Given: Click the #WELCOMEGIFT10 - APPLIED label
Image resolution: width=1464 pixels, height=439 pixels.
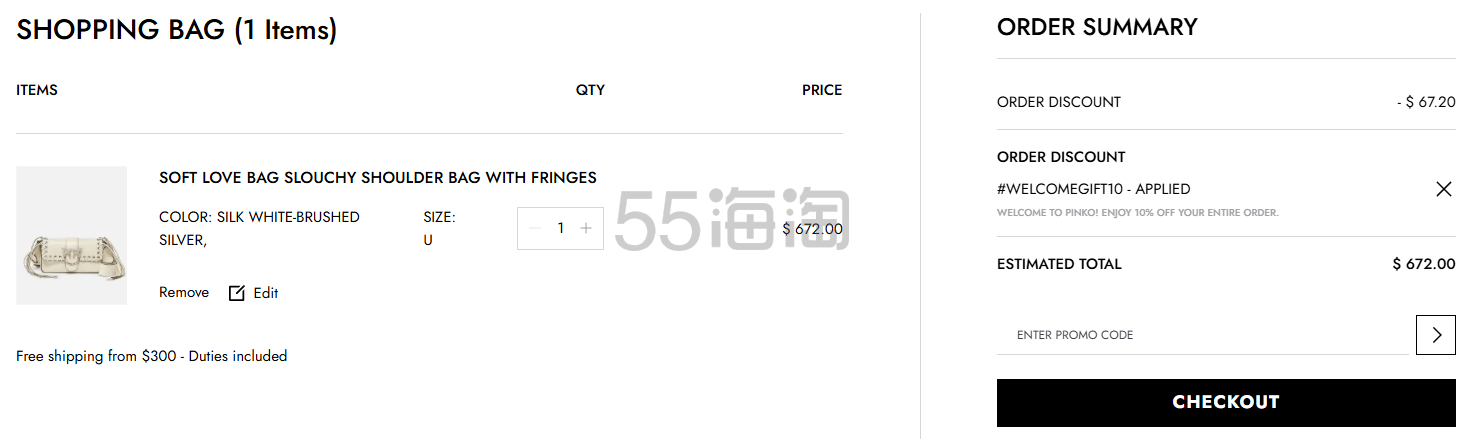Looking at the screenshot, I should tap(1094, 189).
